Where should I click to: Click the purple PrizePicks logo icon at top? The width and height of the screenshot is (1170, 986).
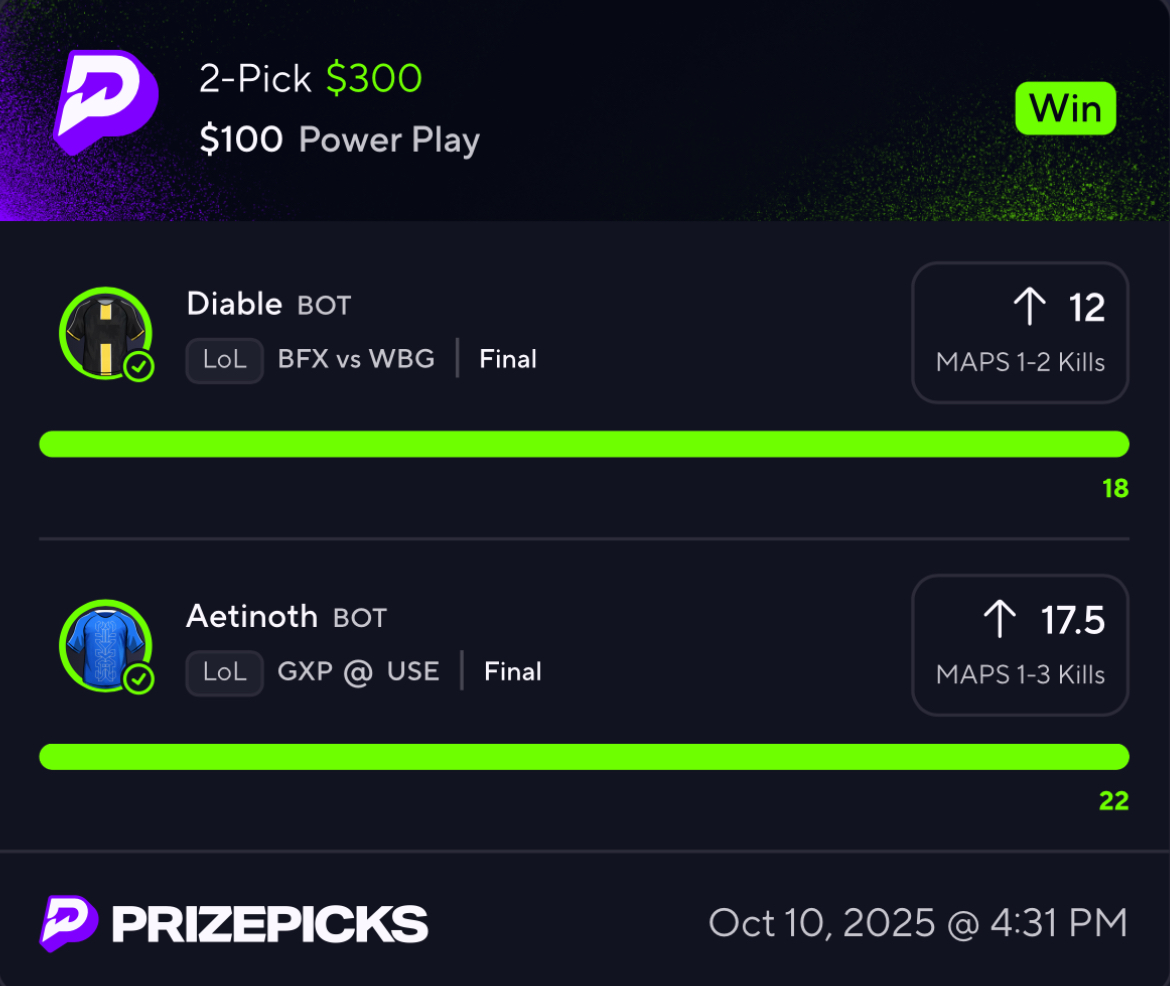[x=105, y=102]
